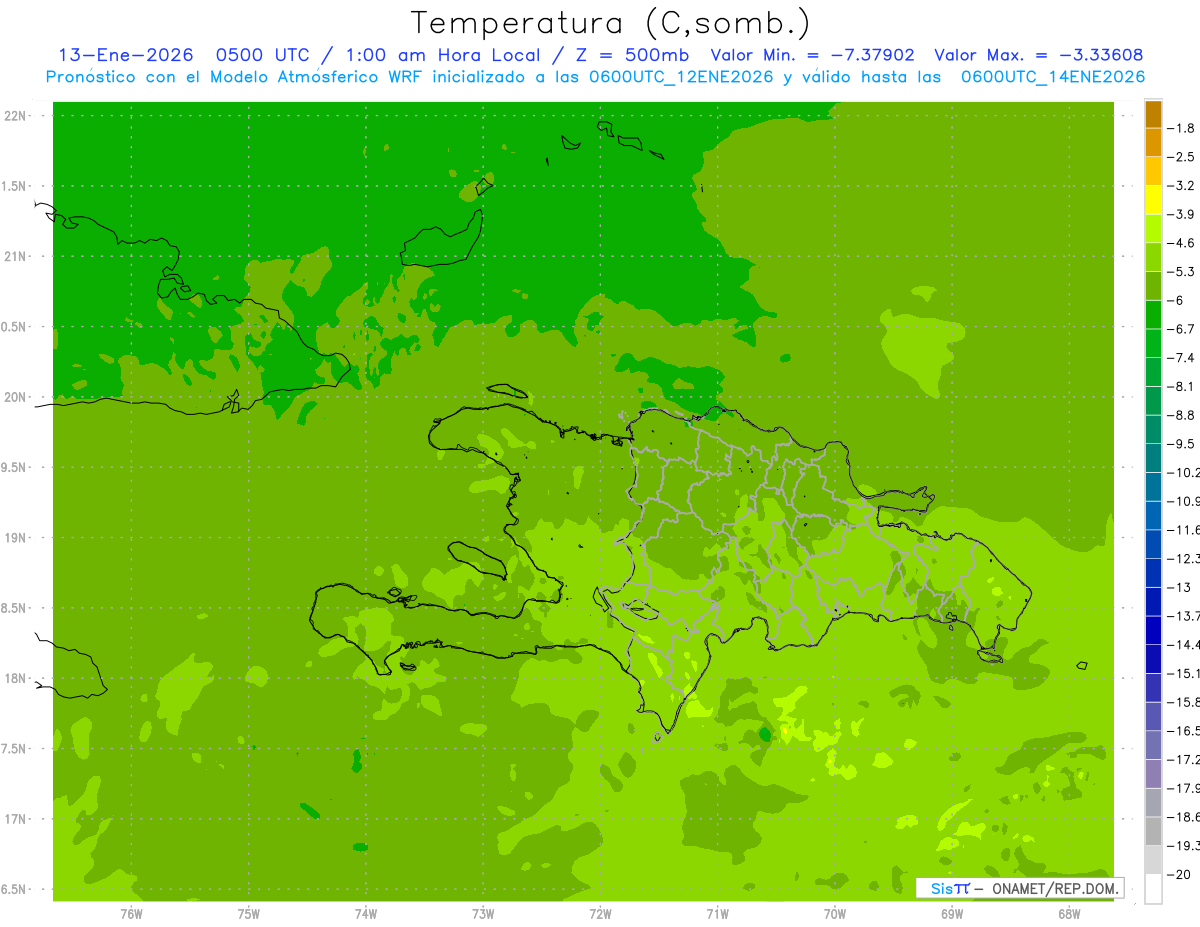Click the -17.2 colorbar value label
This screenshot has height=927, width=1200.
pos(1183,759)
